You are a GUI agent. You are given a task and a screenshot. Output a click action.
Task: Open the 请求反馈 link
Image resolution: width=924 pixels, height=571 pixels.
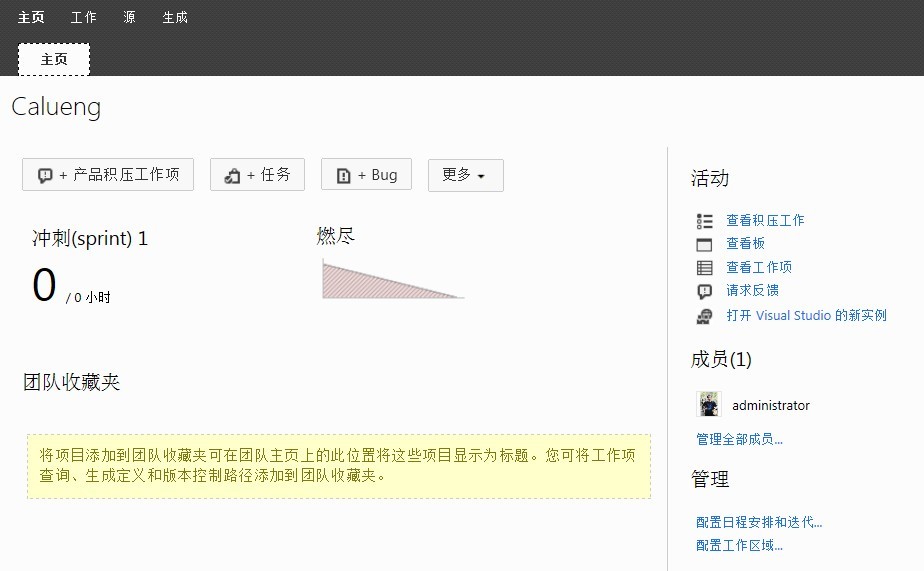tap(753, 290)
